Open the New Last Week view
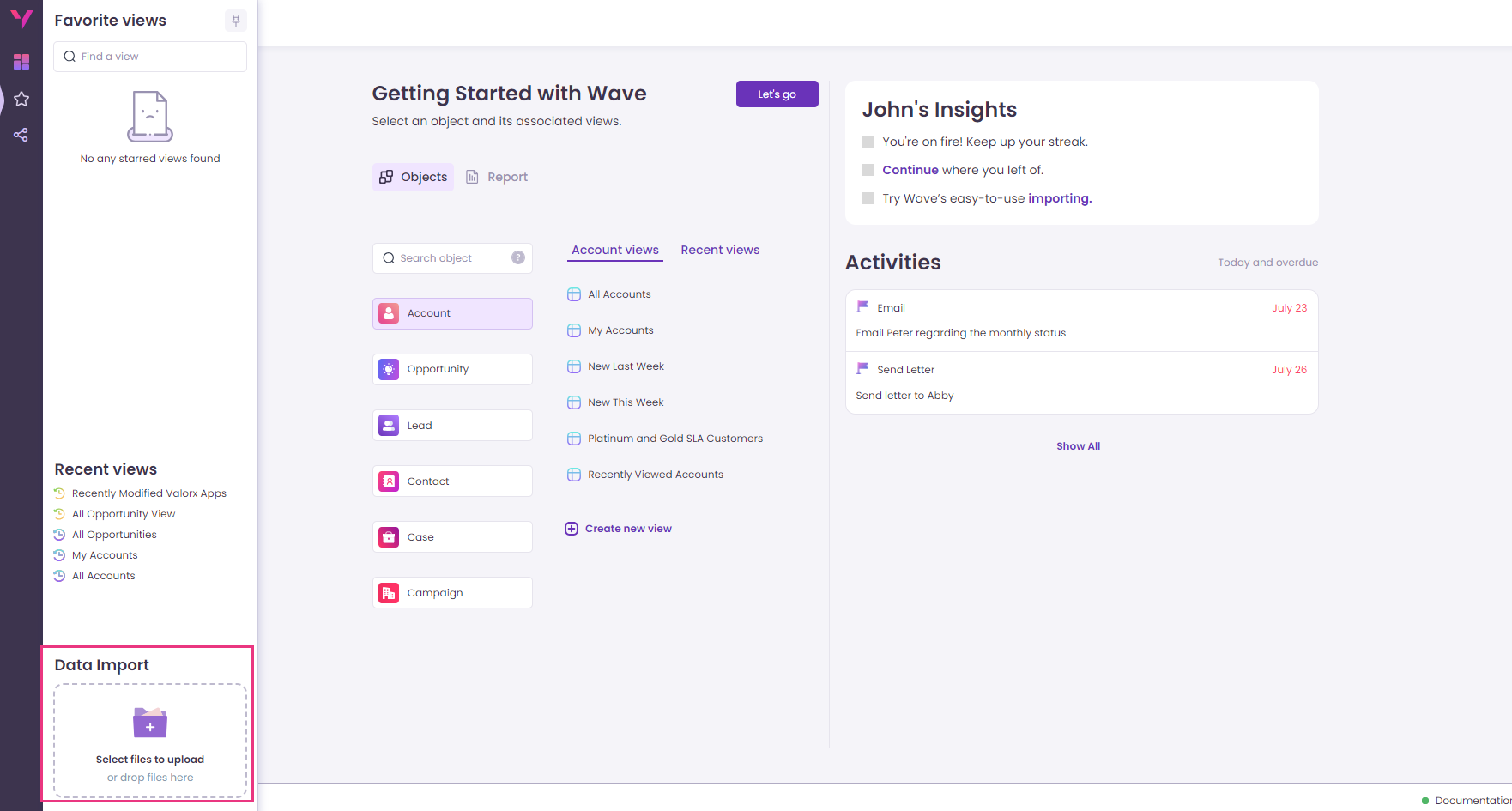Screen dimensions: 1512x811 (626, 366)
